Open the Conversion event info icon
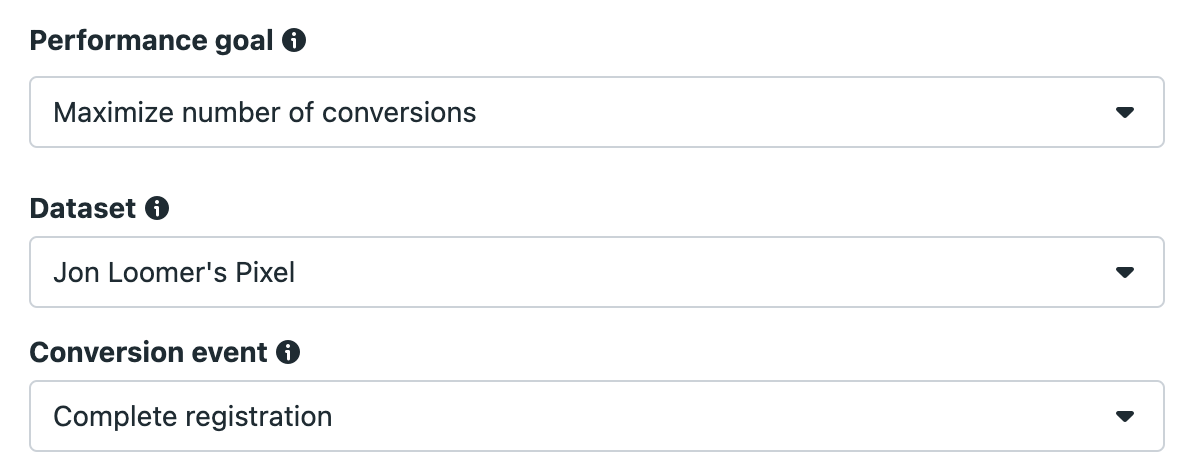 [x=287, y=352]
